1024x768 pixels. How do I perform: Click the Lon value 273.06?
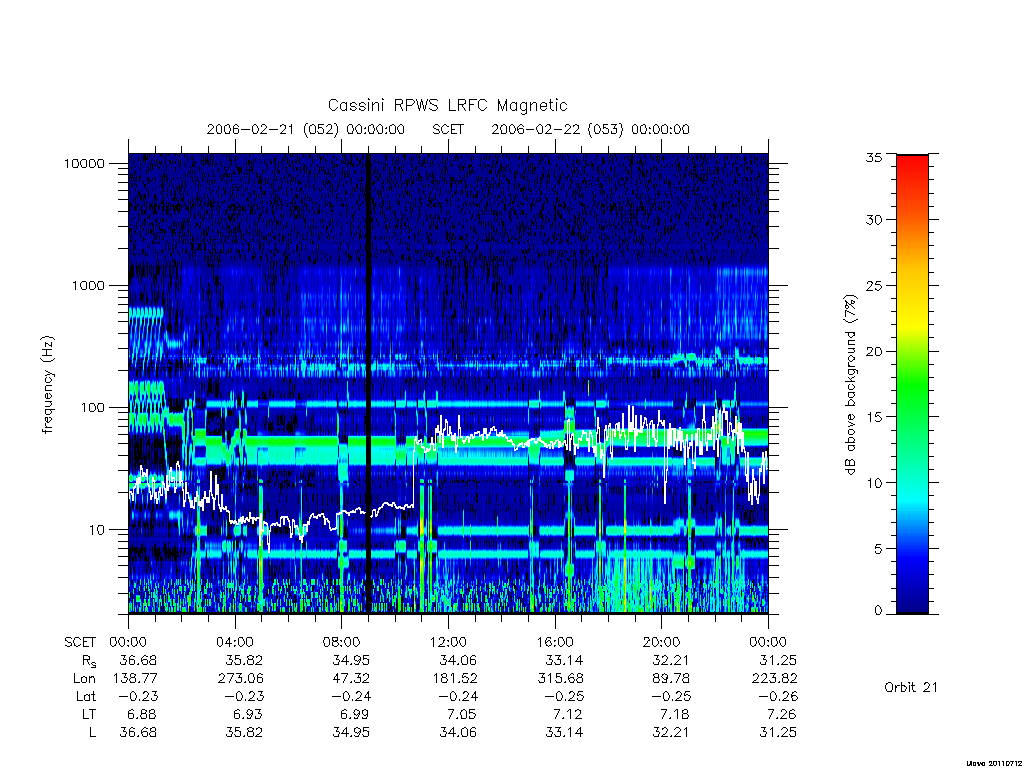(240, 679)
